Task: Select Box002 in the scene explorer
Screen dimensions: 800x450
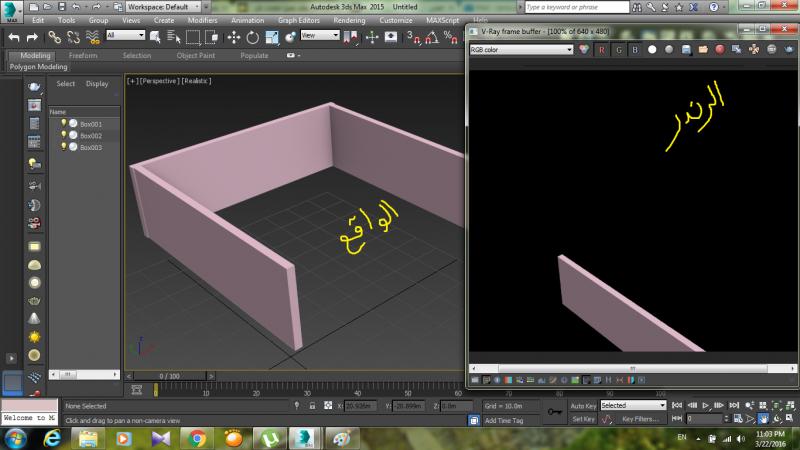Action: pos(91,135)
